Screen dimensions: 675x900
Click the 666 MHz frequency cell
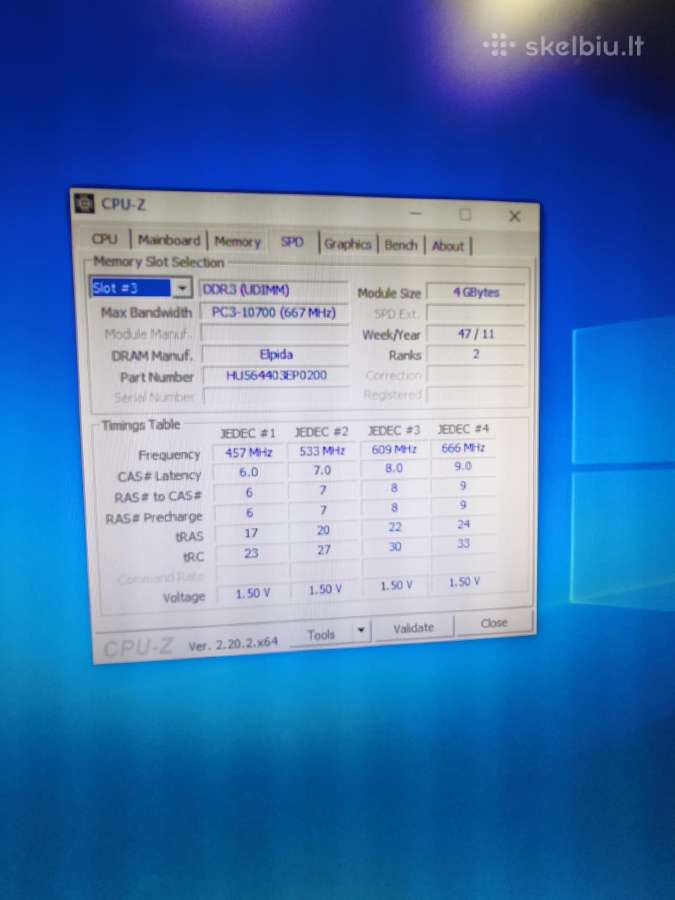coord(463,448)
